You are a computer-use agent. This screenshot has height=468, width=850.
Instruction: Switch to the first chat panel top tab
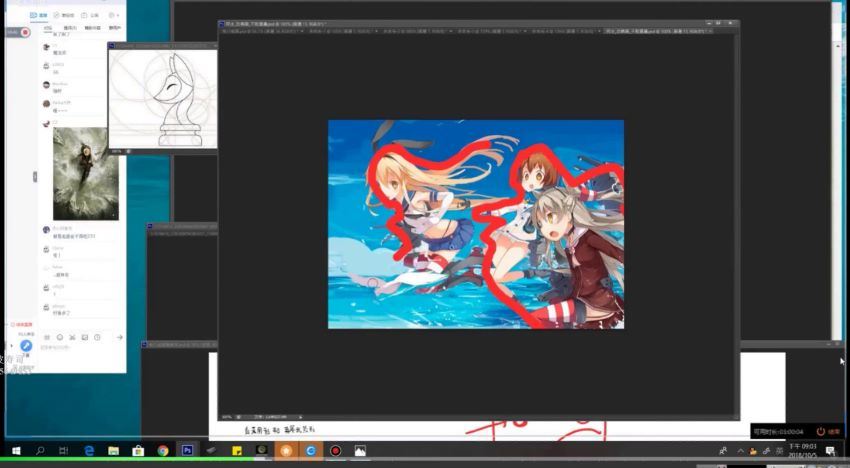coord(38,15)
